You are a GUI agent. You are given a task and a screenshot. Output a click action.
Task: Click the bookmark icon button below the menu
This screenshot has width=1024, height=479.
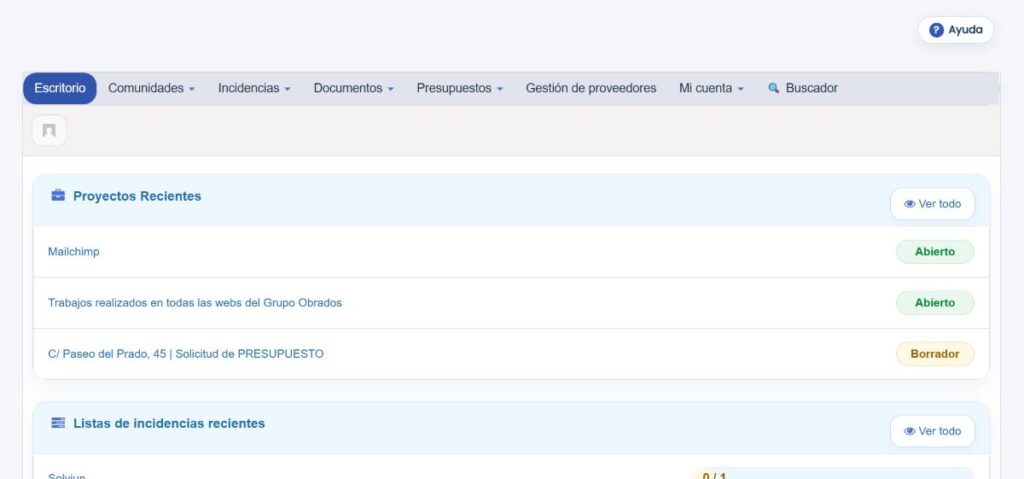pyautogui.click(x=49, y=131)
